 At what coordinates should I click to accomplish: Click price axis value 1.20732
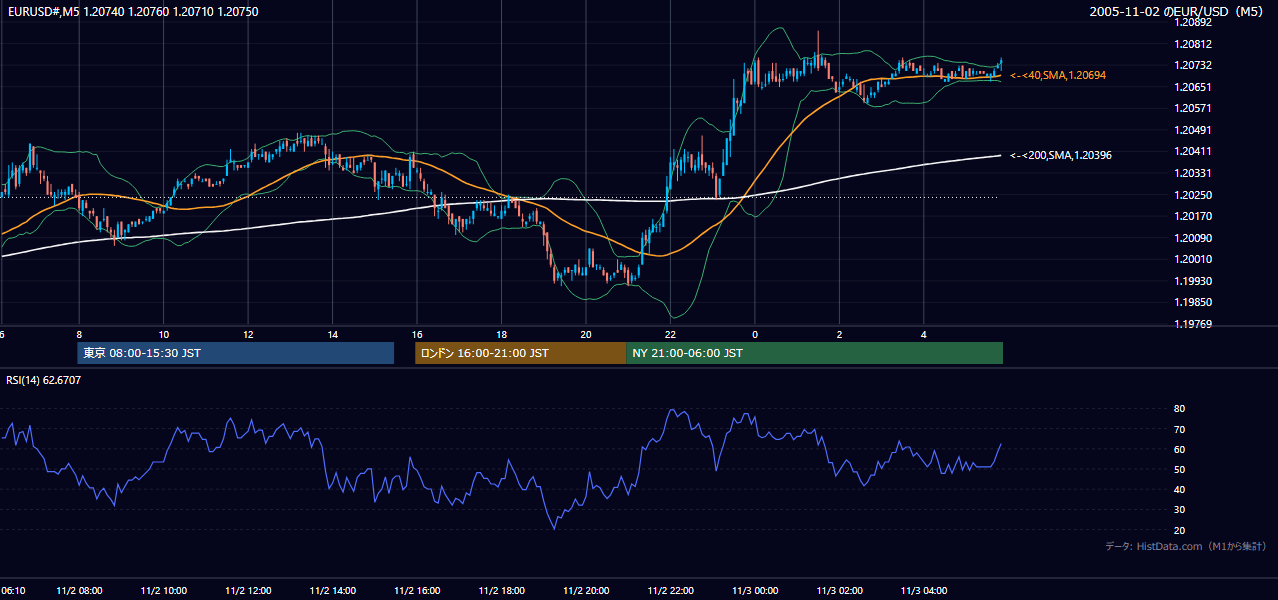(x=1192, y=65)
